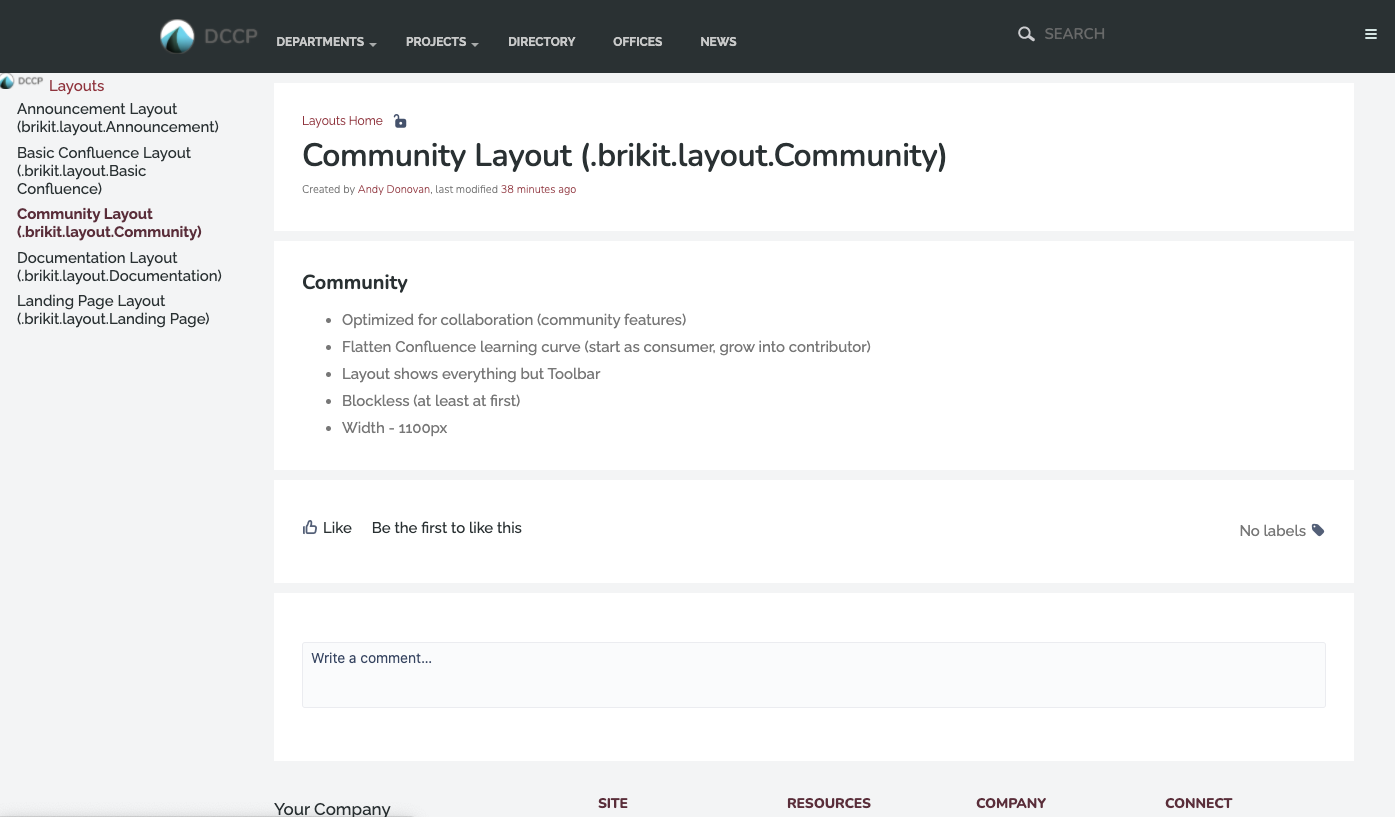The width and height of the screenshot is (1395, 817).
Task: Select Basic Confluence Layout in sidebar
Action: [x=104, y=171]
